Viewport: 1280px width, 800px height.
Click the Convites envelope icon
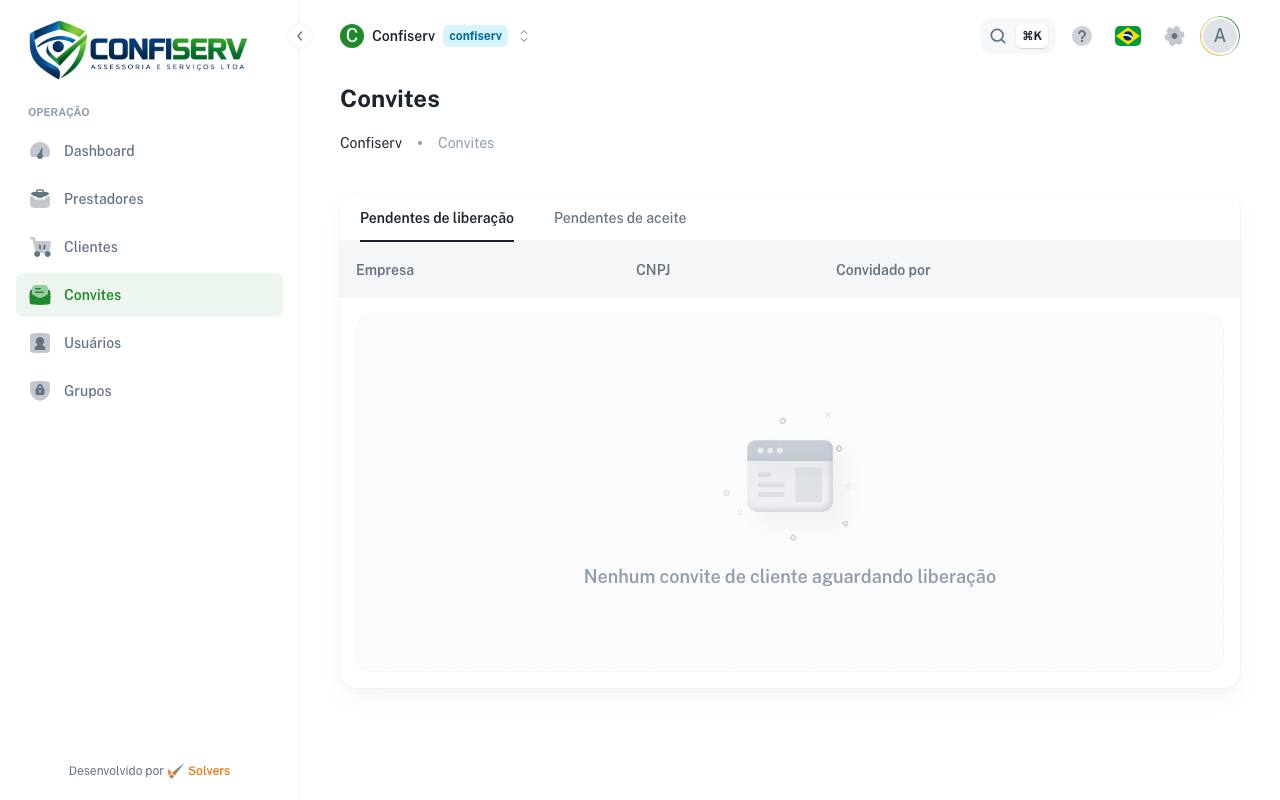tap(40, 295)
